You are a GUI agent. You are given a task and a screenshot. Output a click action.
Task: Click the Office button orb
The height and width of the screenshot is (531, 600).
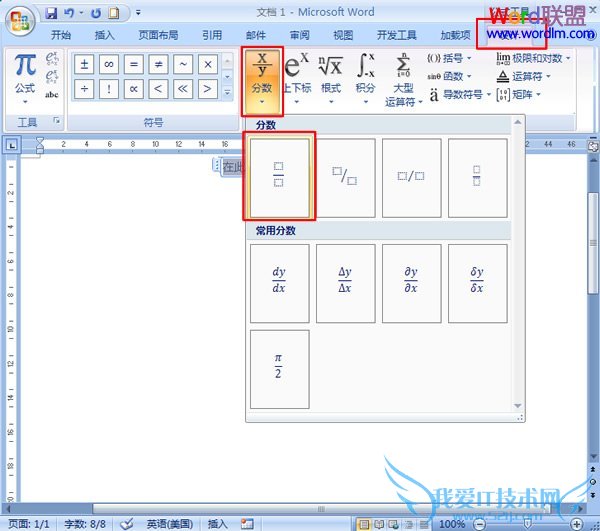click(20, 21)
